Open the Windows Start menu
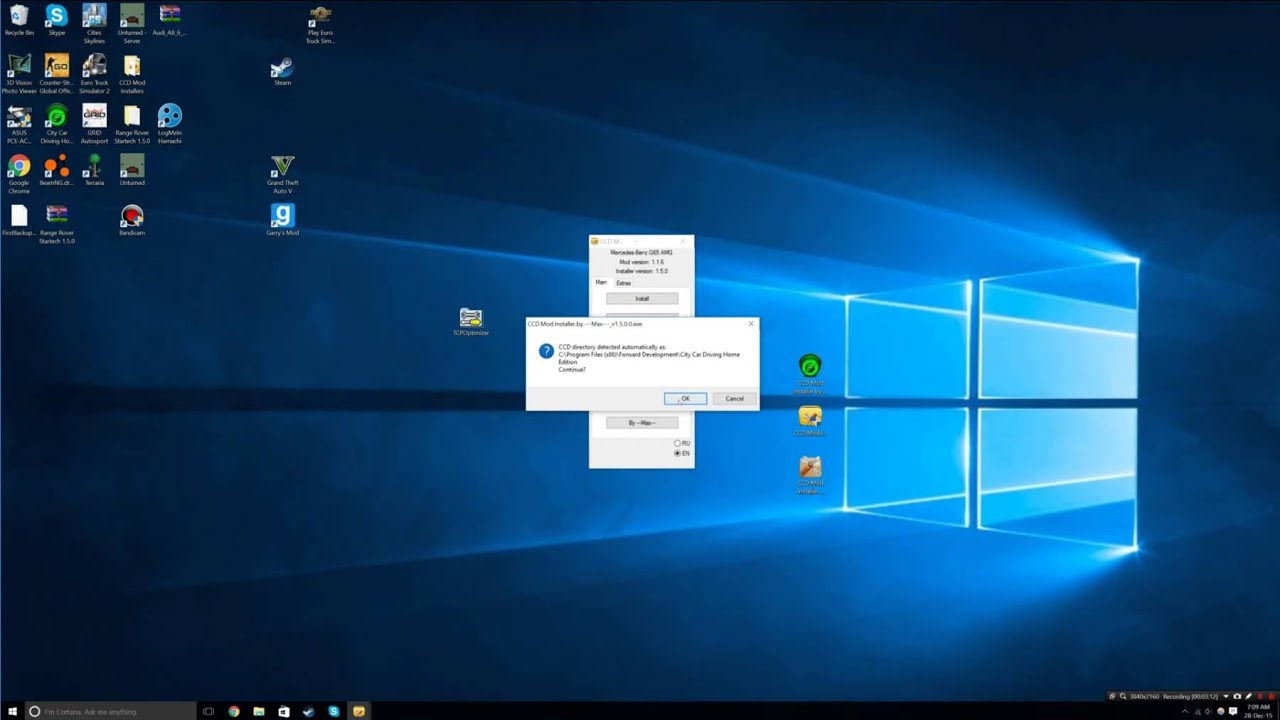This screenshot has height=720, width=1280. tap(12, 711)
